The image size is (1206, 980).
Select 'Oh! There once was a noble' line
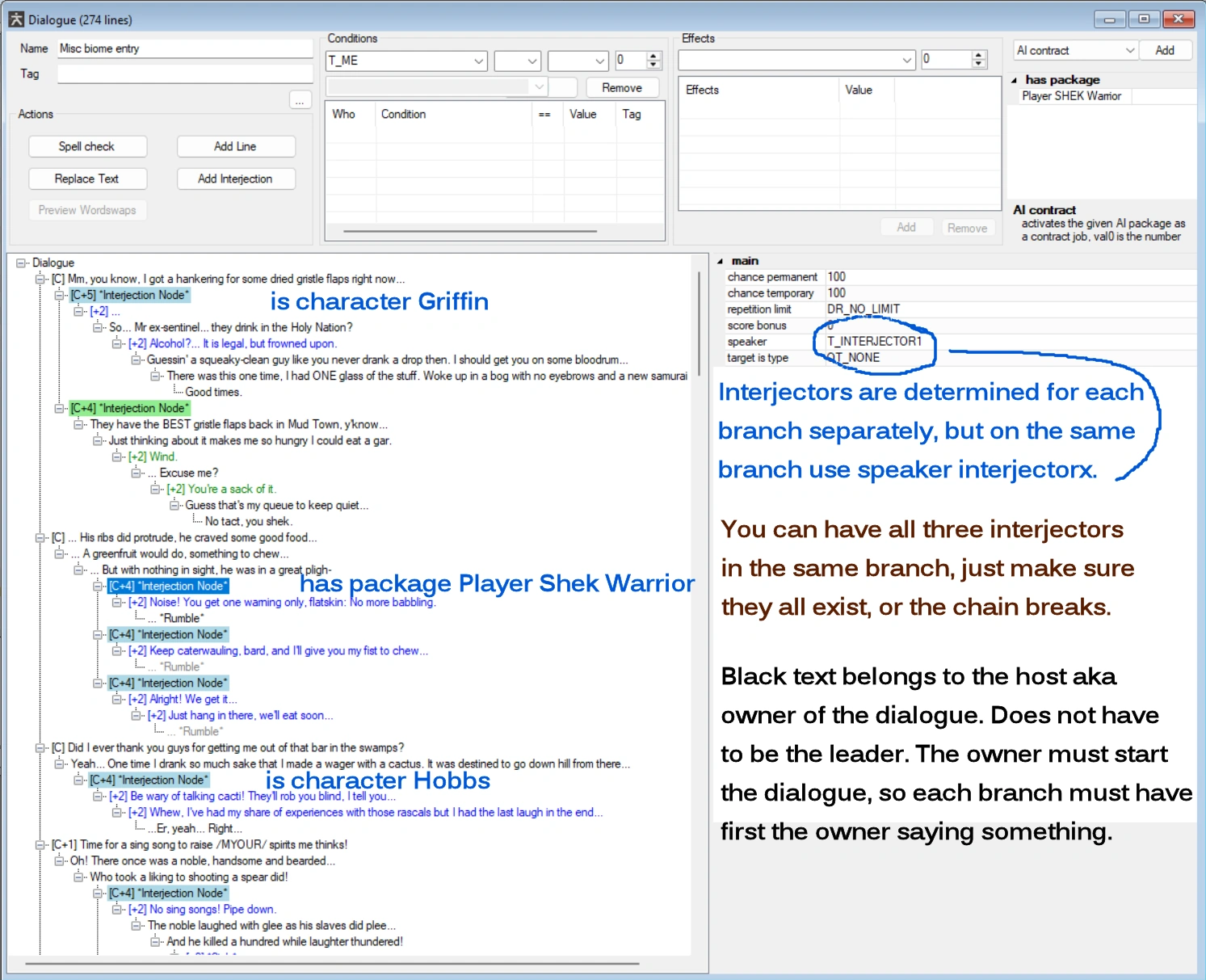[x=203, y=860]
